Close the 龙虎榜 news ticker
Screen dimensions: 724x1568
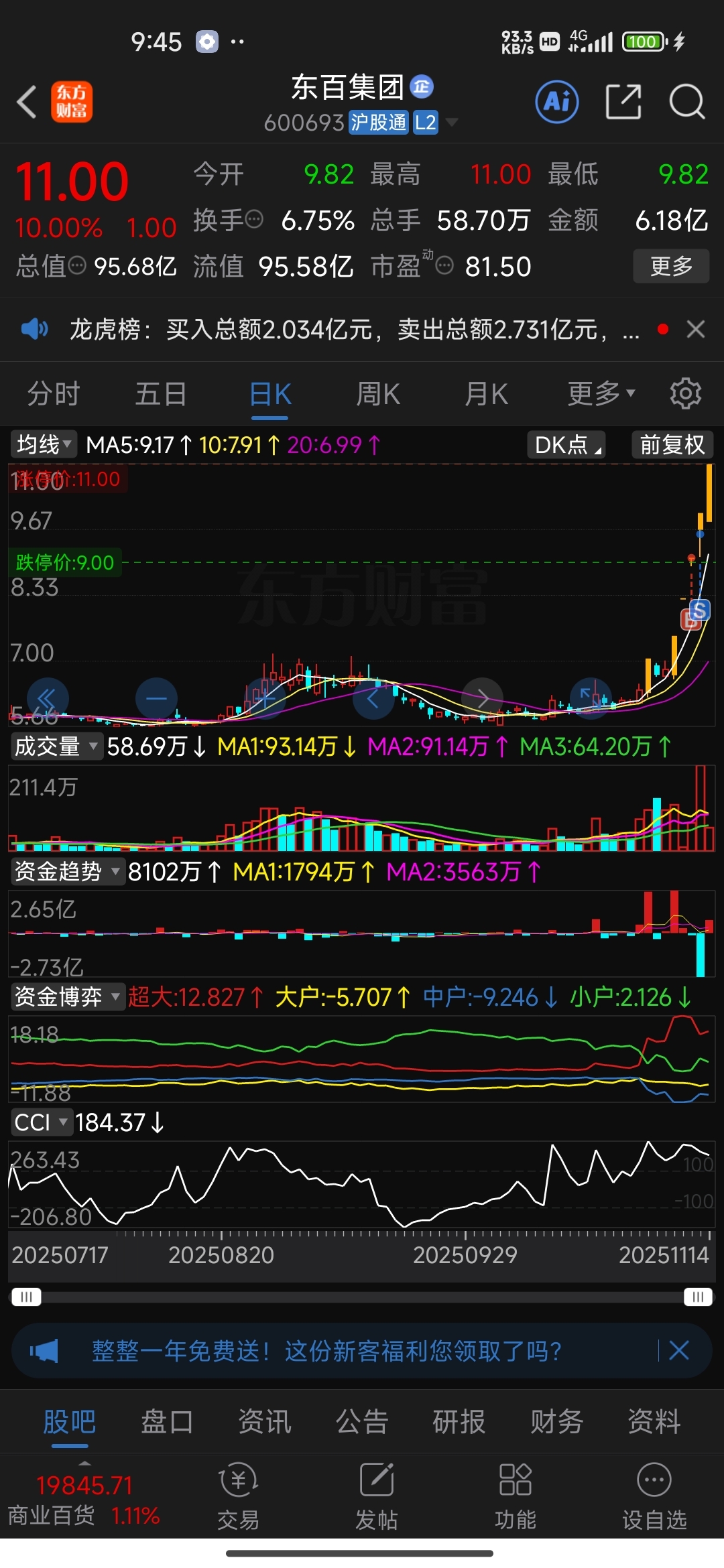(696, 329)
